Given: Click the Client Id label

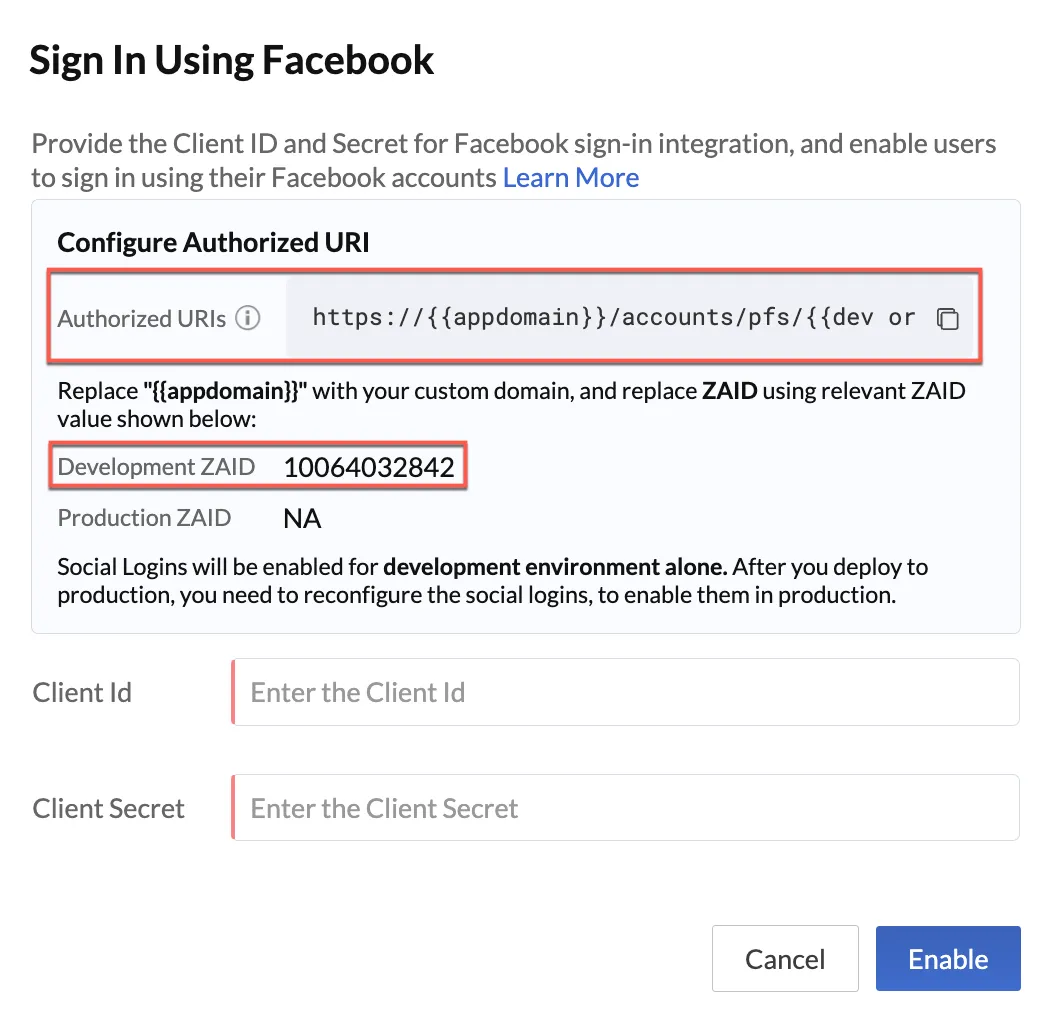Looking at the screenshot, I should coord(82,693).
